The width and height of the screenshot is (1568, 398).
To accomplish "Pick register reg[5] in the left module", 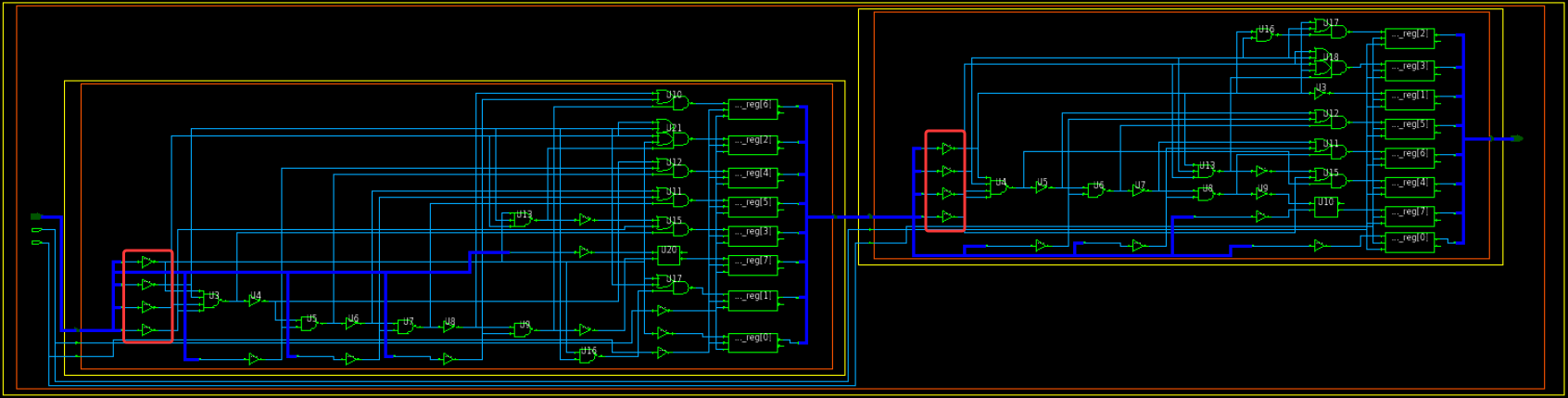I will point(752,206).
